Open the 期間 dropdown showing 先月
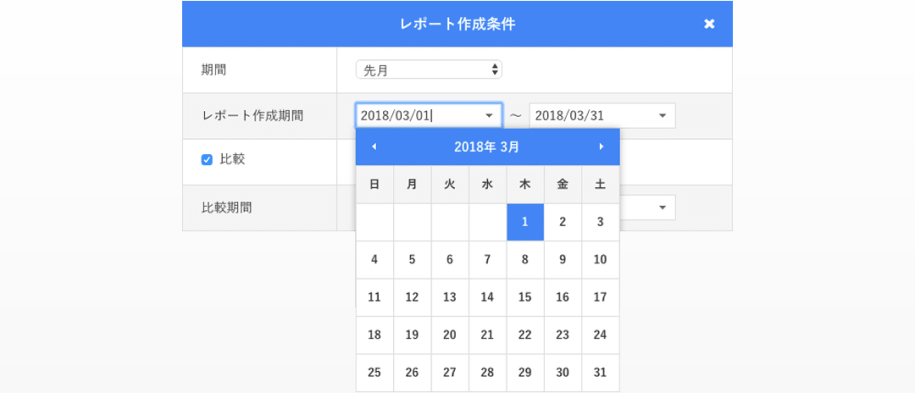This screenshot has width=915, height=393. coord(429,70)
